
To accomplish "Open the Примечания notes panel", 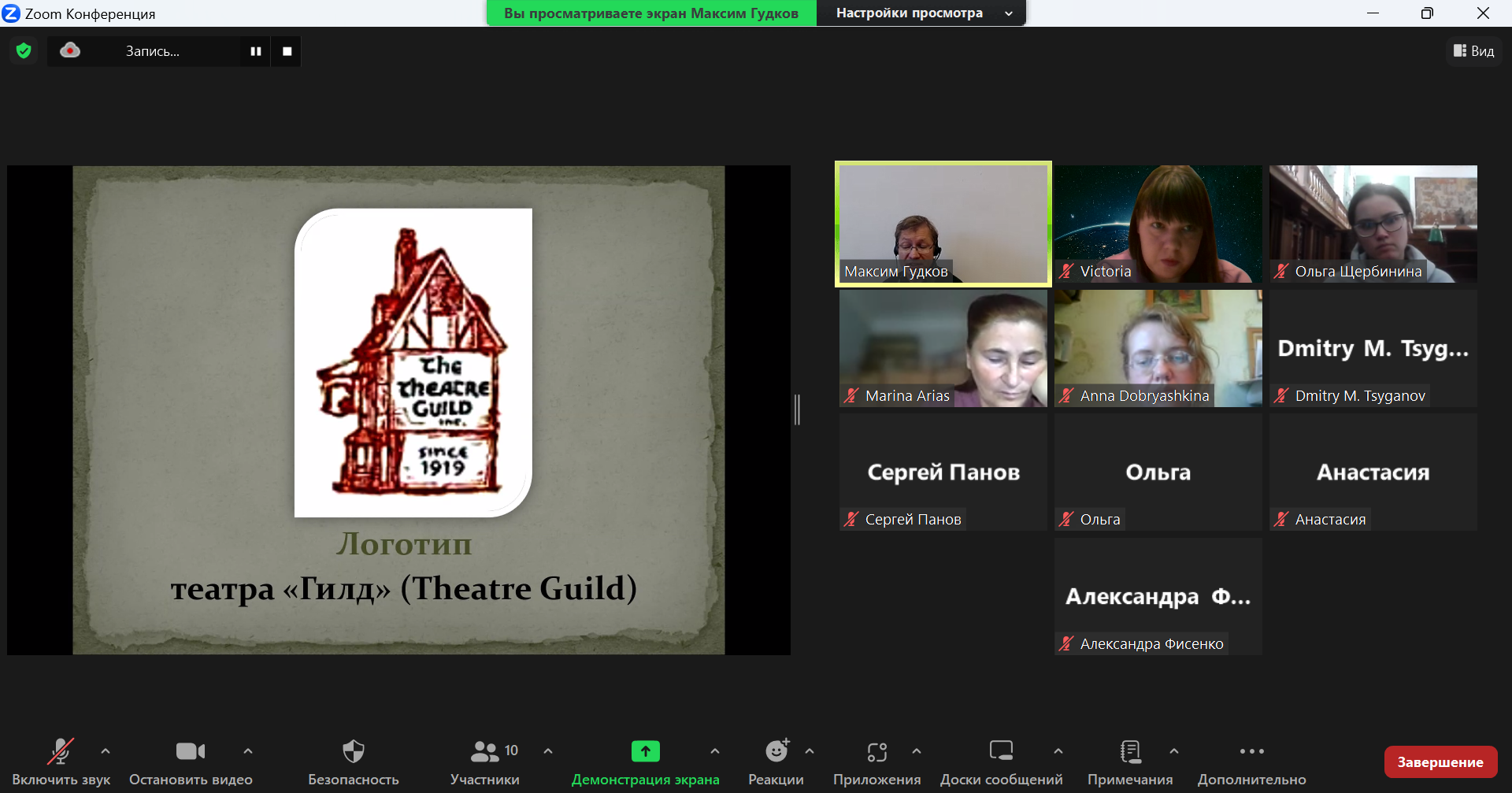I will point(1130,761).
